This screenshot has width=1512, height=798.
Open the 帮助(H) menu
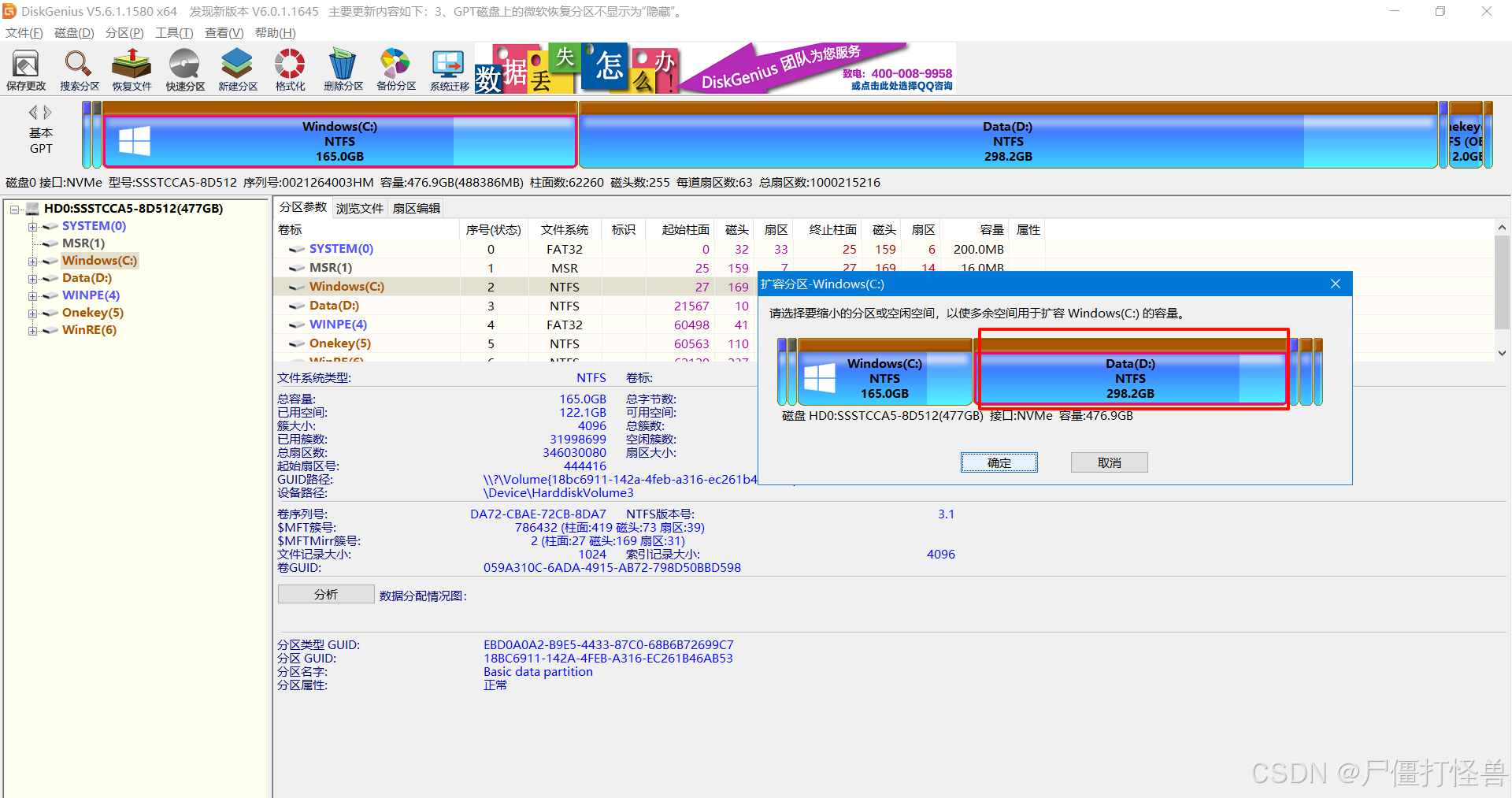pos(275,33)
